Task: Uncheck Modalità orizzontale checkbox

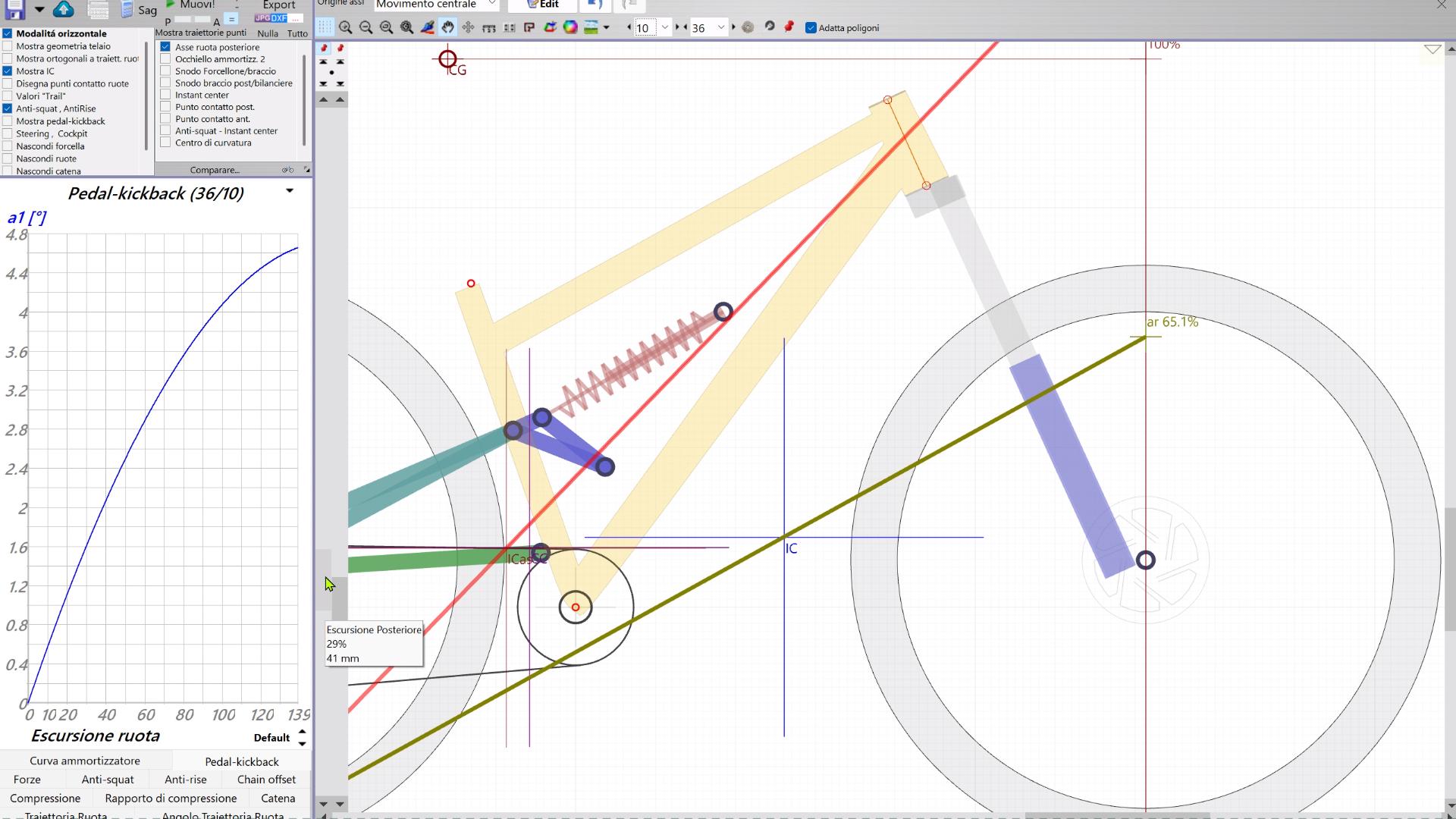Action: click(x=8, y=33)
